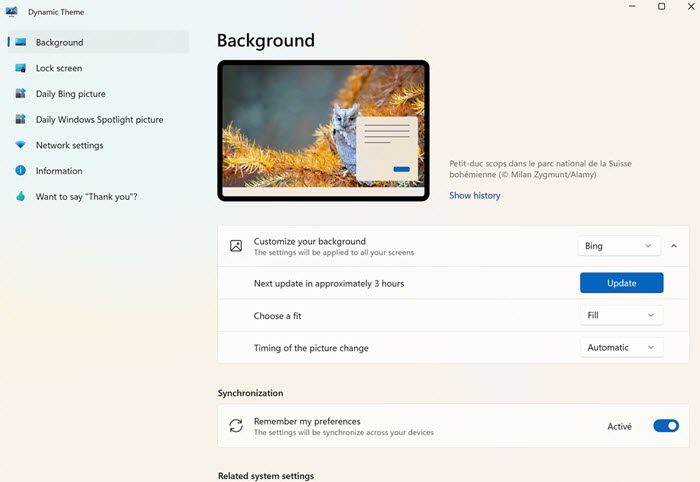Open the Information page
Image resolution: width=700 pixels, height=482 pixels.
point(98,170)
